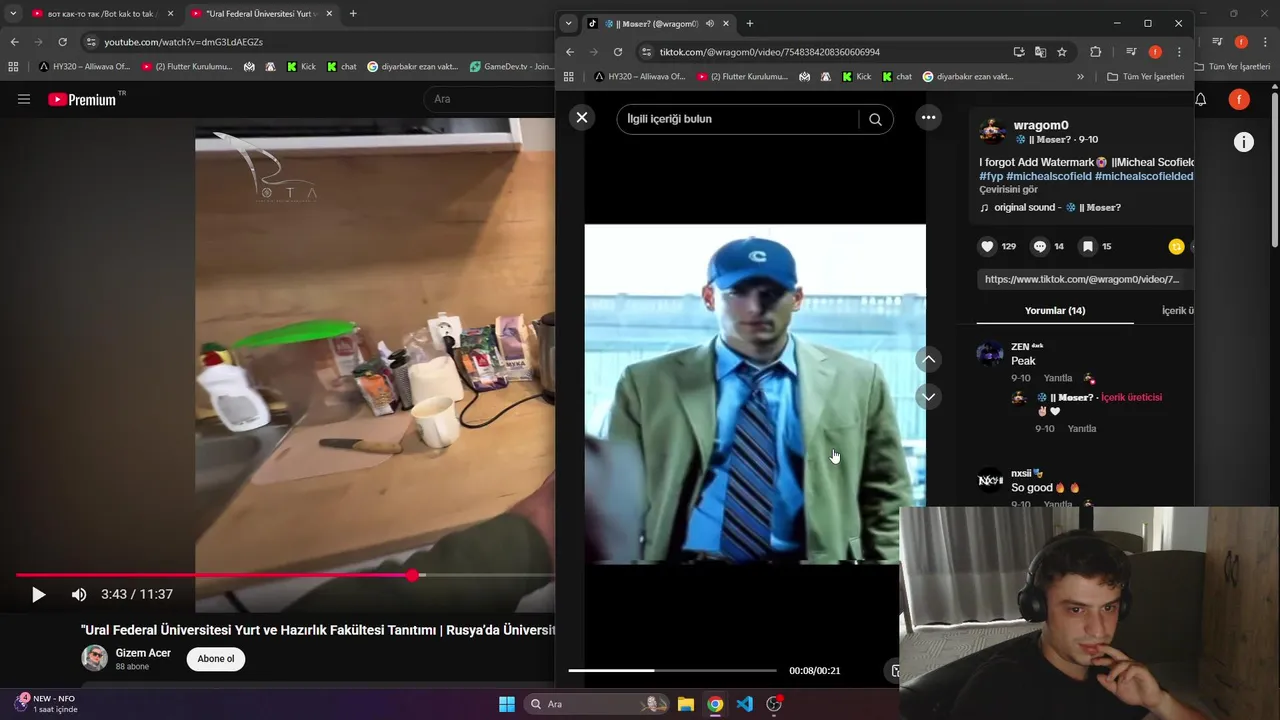Reload the TikTok page

tap(618, 52)
